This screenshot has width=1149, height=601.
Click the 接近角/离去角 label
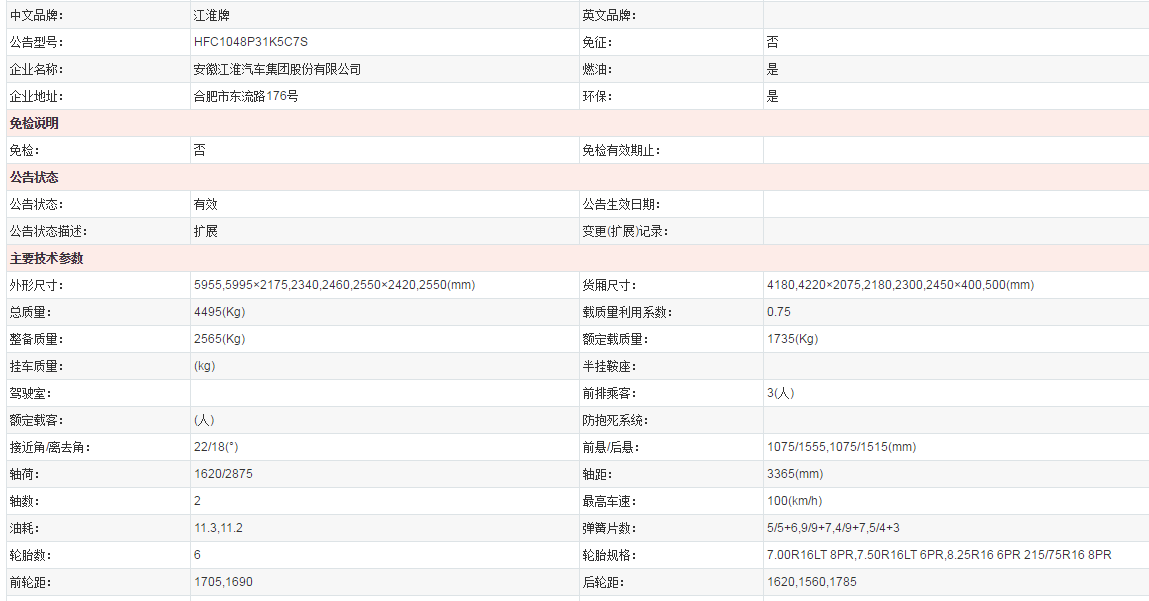pyautogui.click(x=50, y=447)
